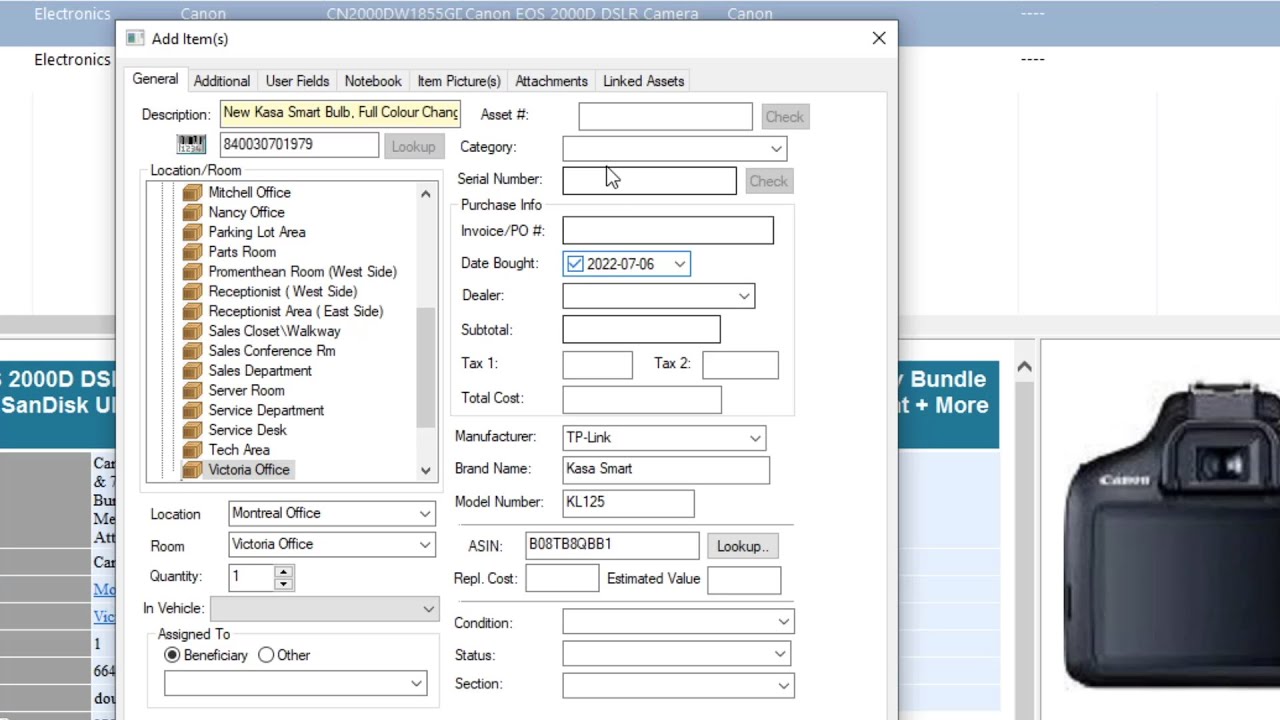Image resolution: width=1280 pixels, height=720 pixels.
Task: Open the Room dropdown showing Victoria Office
Action: pyautogui.click(x=332, y=545)
